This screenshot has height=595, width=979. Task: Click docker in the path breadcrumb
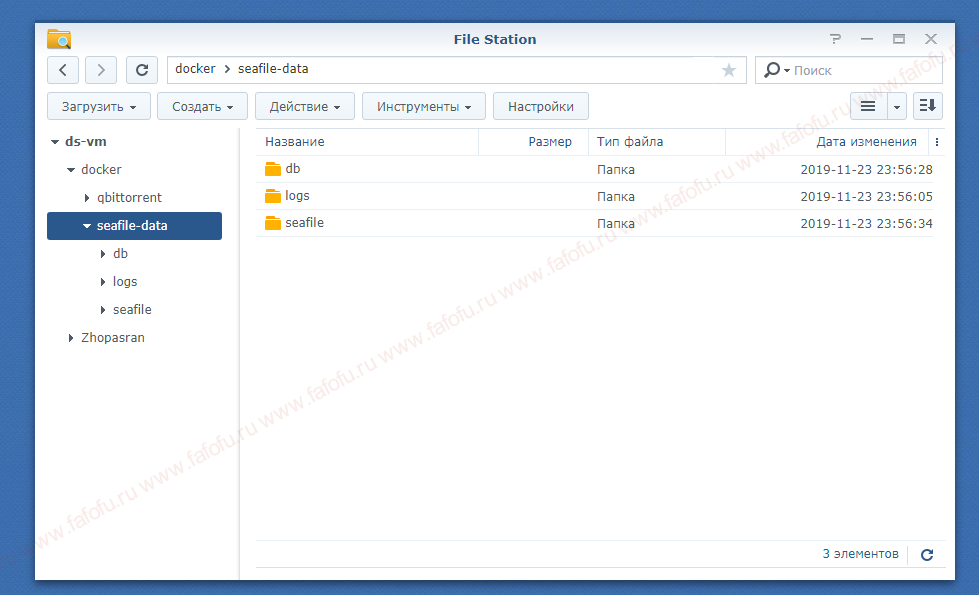195,69
